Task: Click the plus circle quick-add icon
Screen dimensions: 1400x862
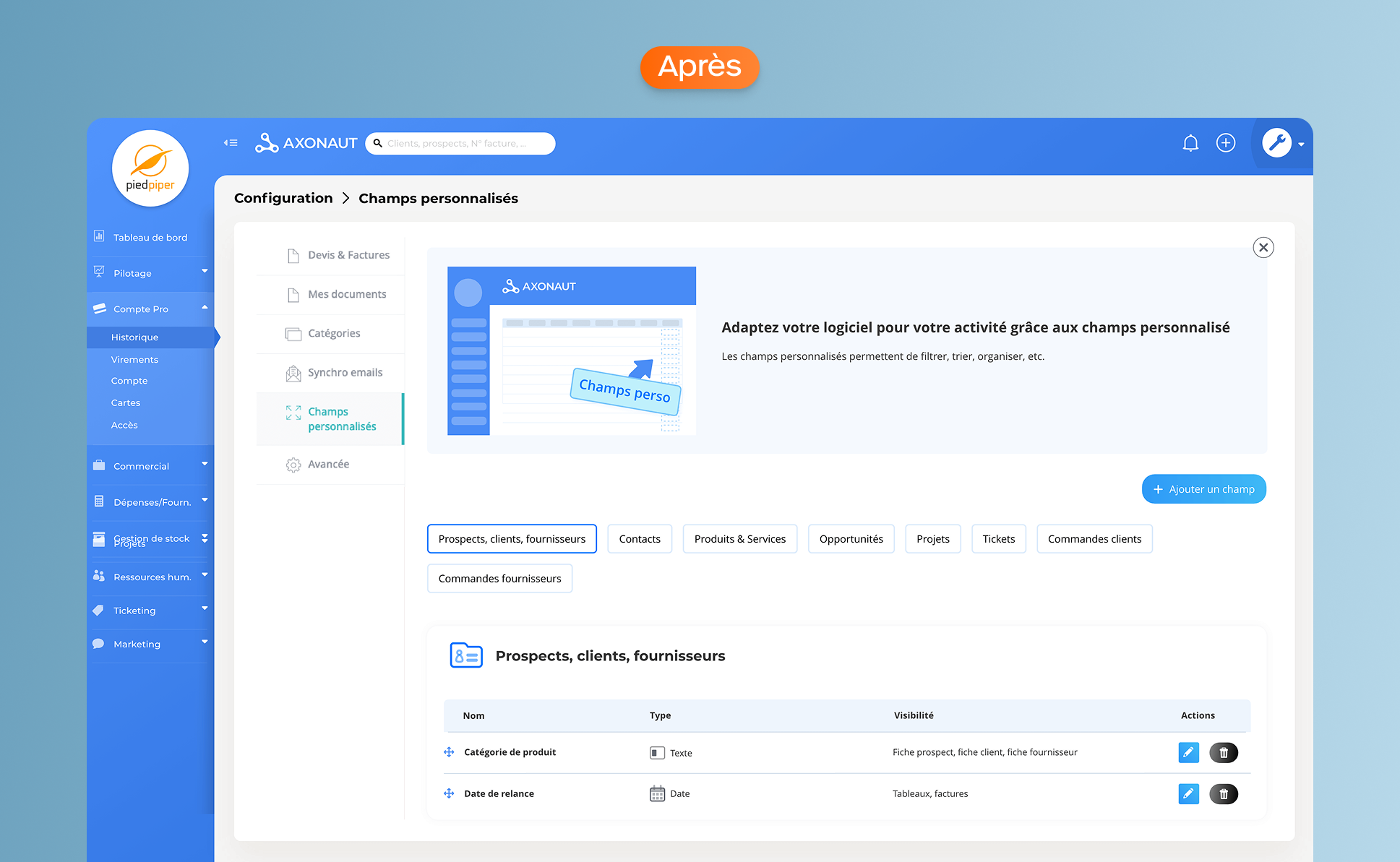Action: (1226, 143)
